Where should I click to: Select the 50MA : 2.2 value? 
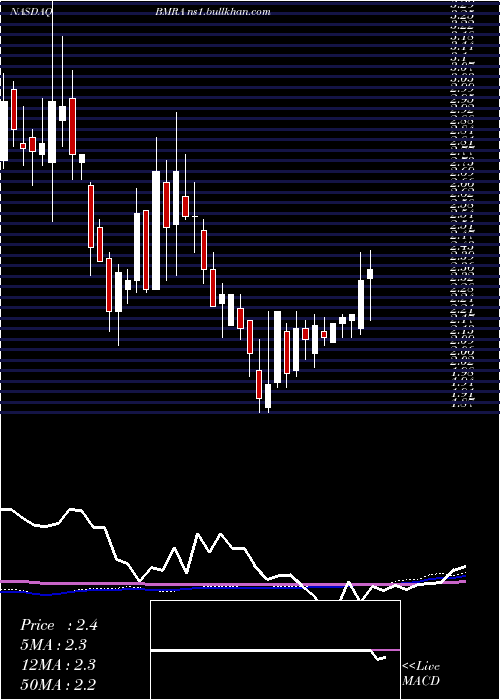point(58,684)
